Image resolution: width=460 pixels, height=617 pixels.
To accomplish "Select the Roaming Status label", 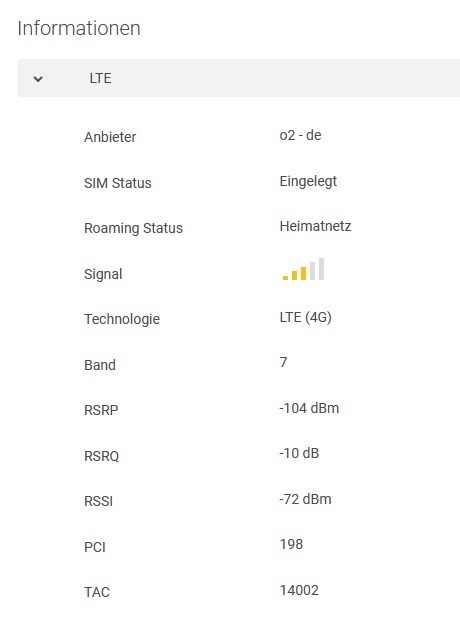I will point(133,228).
